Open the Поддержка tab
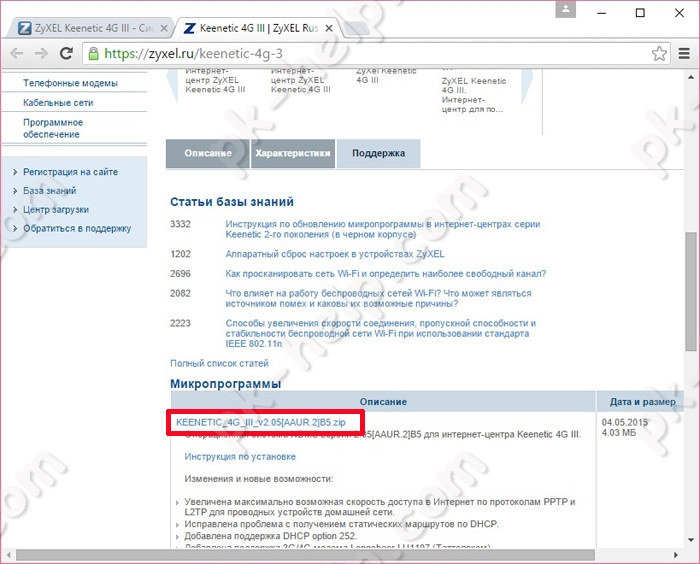The image size is (700, 564). point(378,153)
